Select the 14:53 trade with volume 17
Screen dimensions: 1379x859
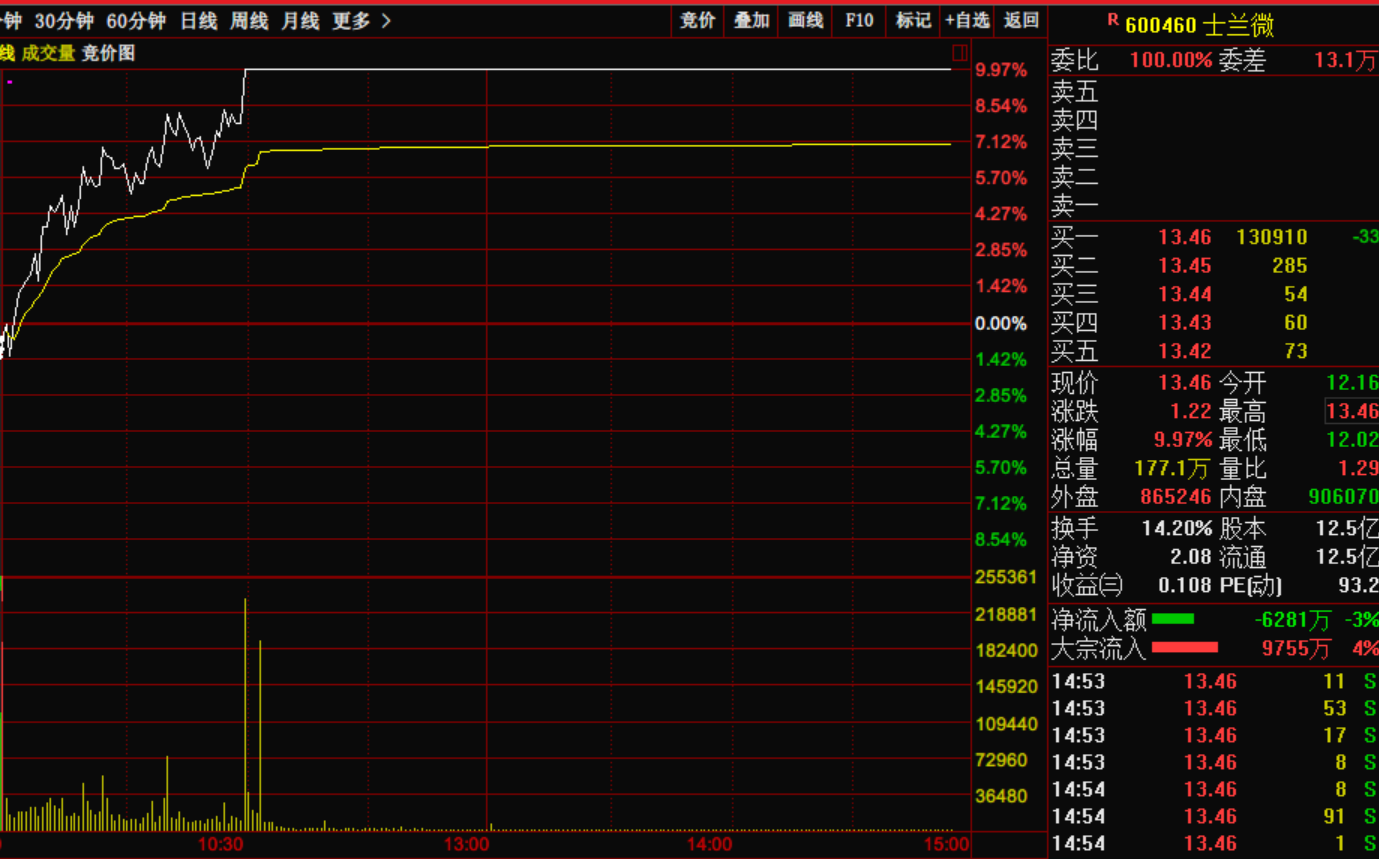(1213, 735)
